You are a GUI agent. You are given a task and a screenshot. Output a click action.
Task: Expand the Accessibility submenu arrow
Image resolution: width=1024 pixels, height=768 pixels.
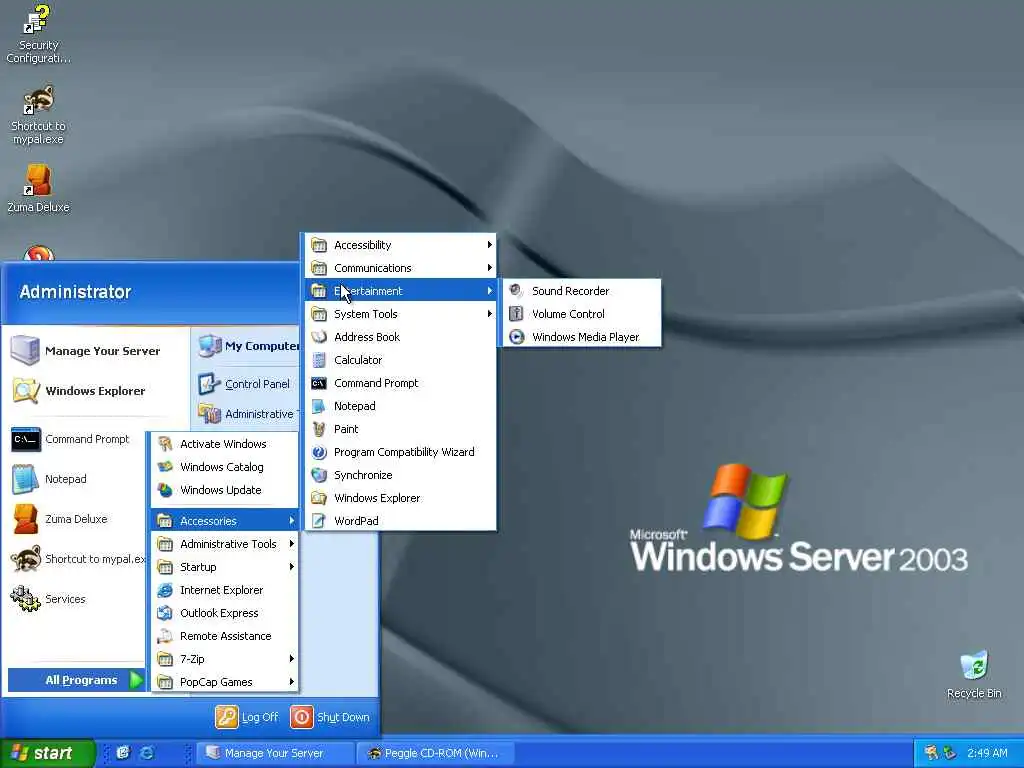[489, 245]
